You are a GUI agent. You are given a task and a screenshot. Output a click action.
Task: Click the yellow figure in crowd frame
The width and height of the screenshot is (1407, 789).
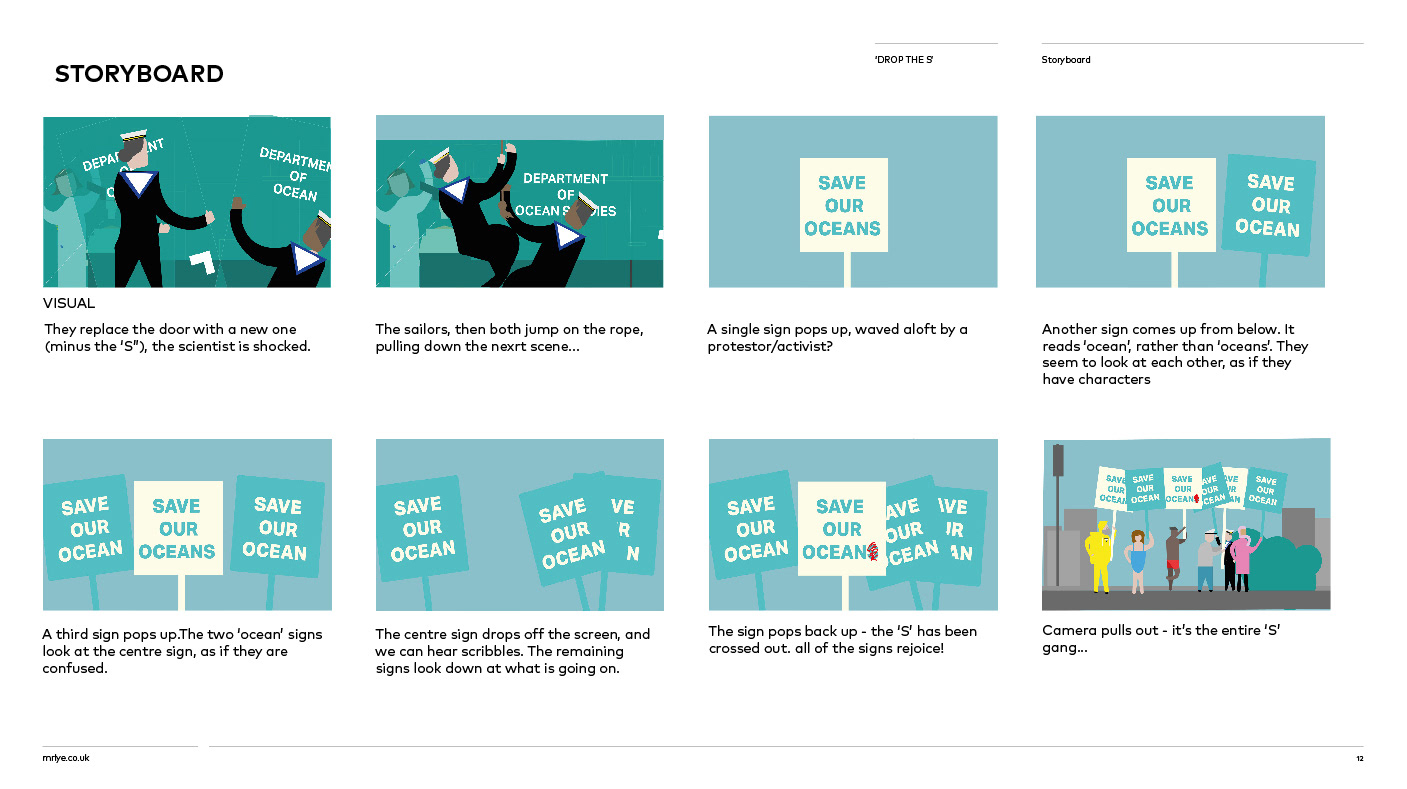(x=1101, y=556)
